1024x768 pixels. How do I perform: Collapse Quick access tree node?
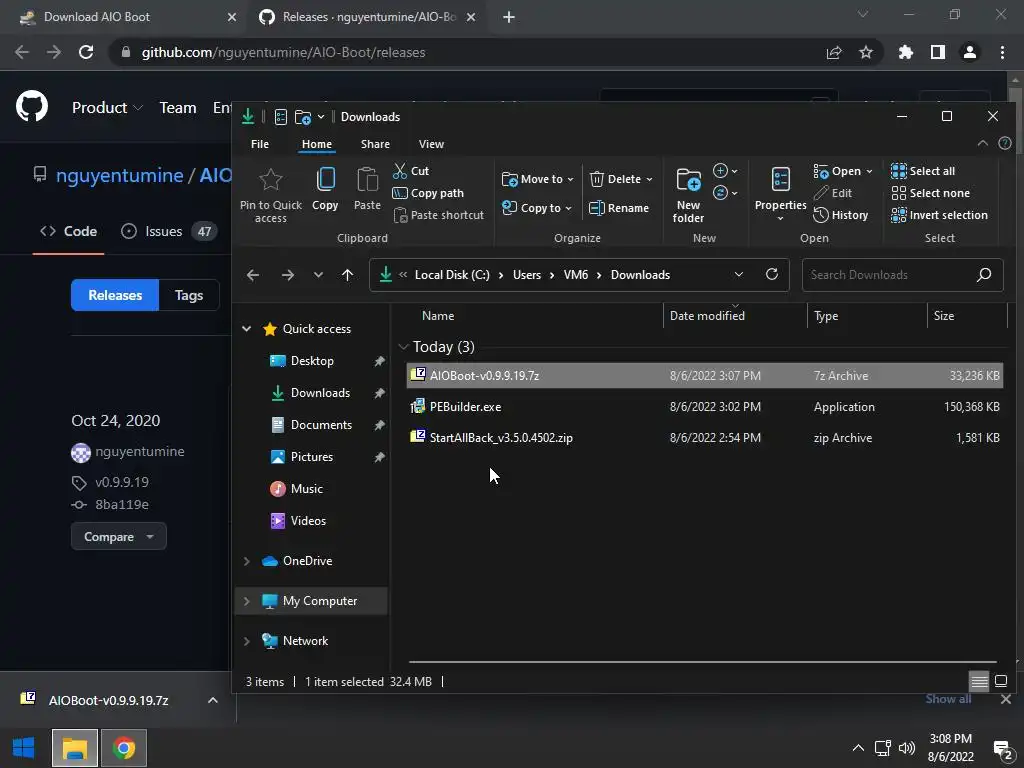[x=247, y=328]
